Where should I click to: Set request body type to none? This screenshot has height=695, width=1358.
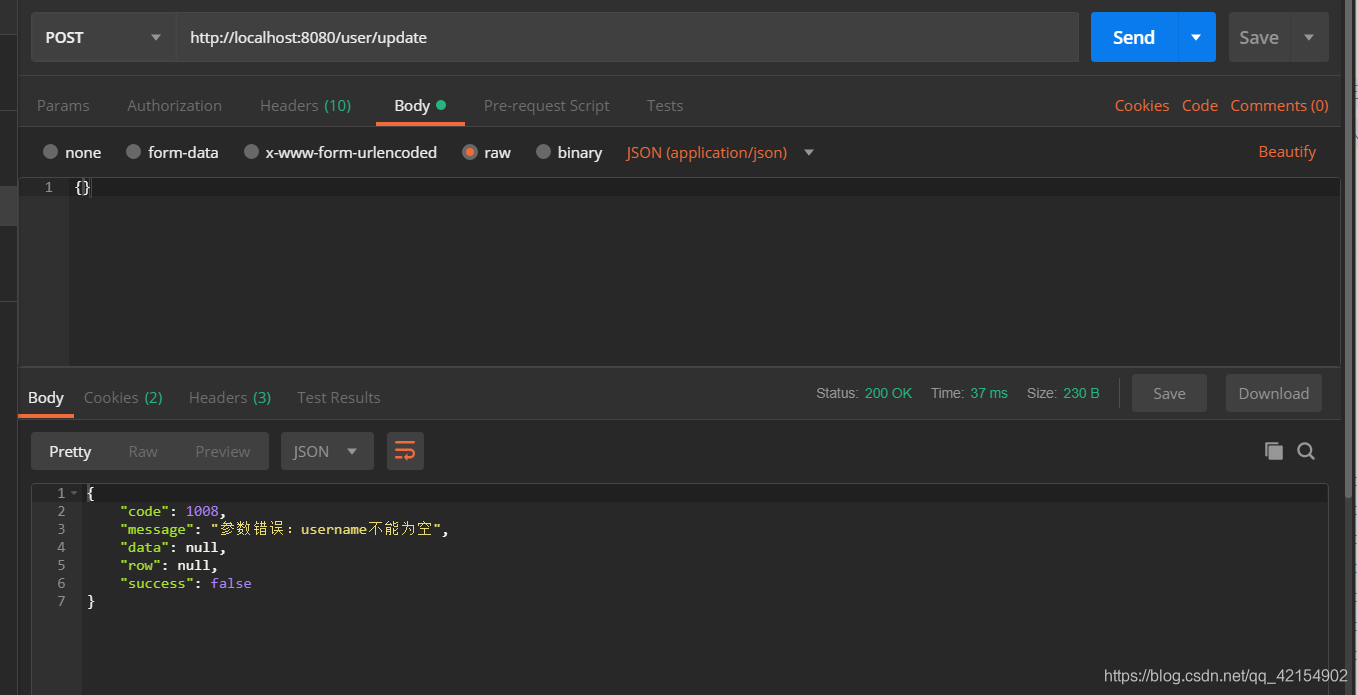click(72, 152)
